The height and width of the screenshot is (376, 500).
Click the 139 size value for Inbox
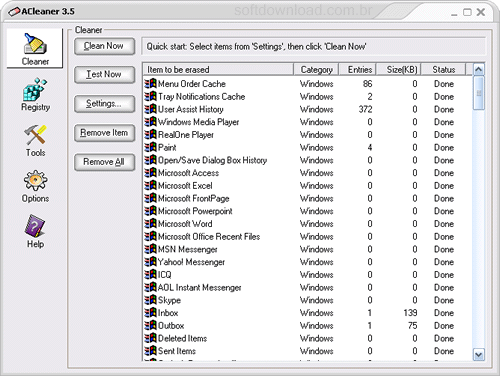[410, 313]
